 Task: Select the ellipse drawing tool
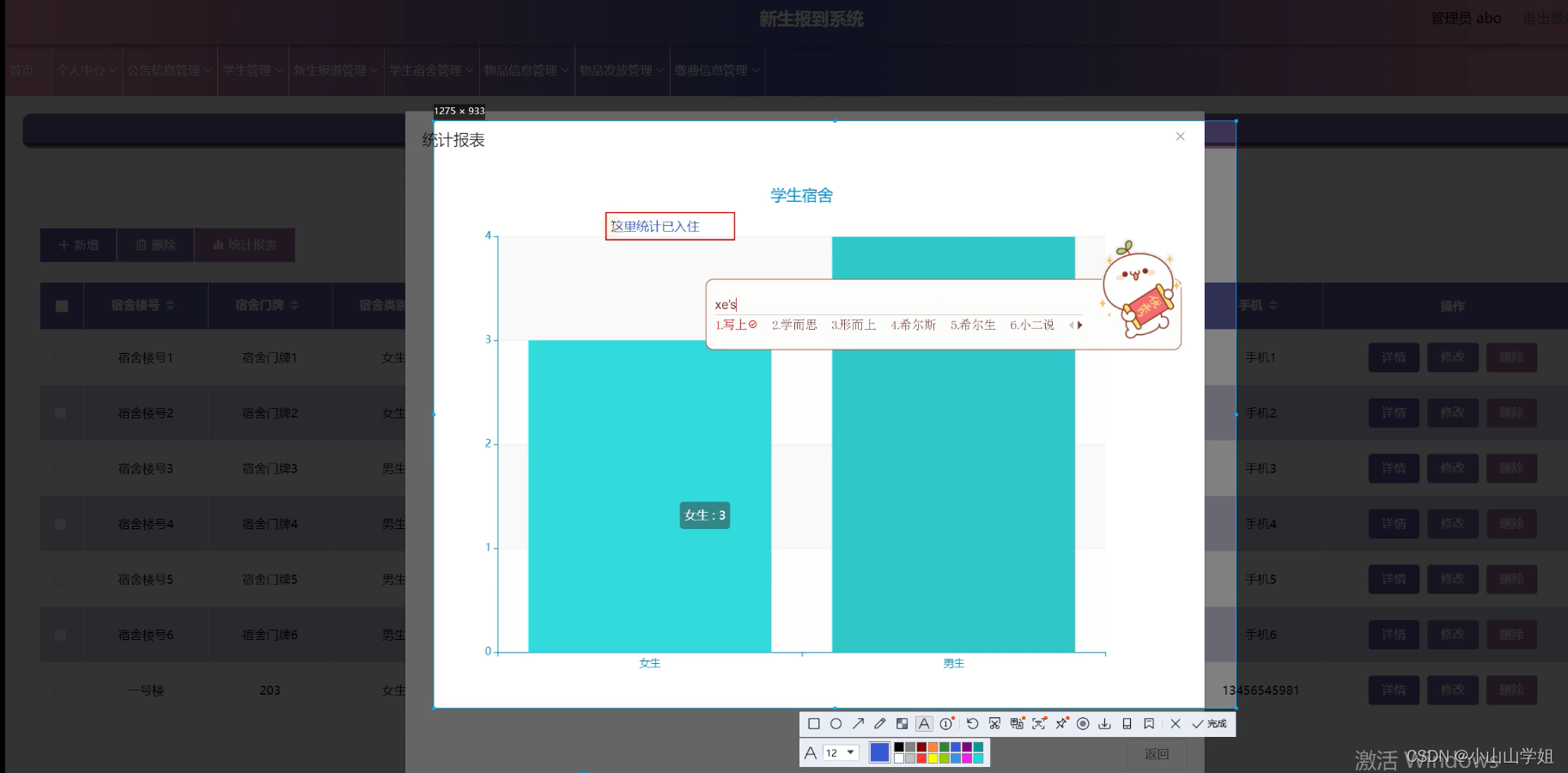click(836, 723)
